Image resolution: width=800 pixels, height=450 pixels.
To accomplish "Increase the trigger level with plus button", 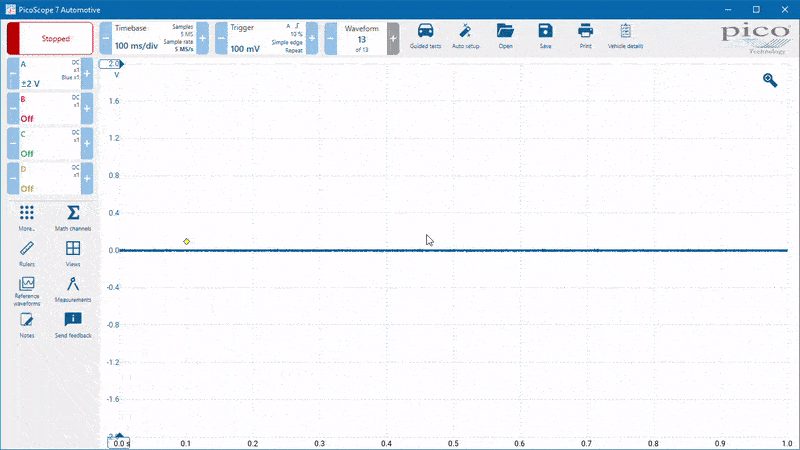I will (x=312, y=38).
